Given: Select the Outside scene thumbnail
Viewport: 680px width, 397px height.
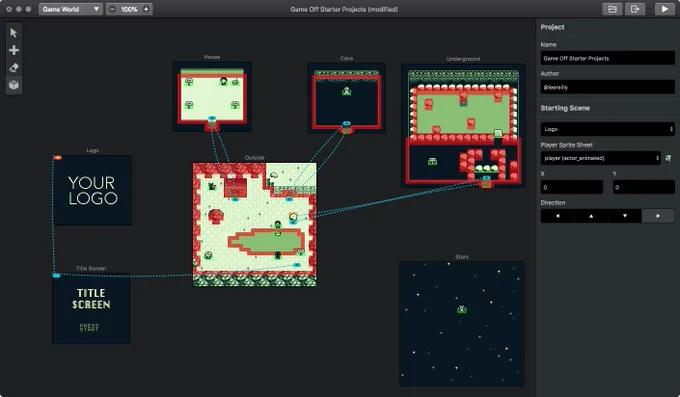Looking at the screenshot, I should tap(255, 225).
